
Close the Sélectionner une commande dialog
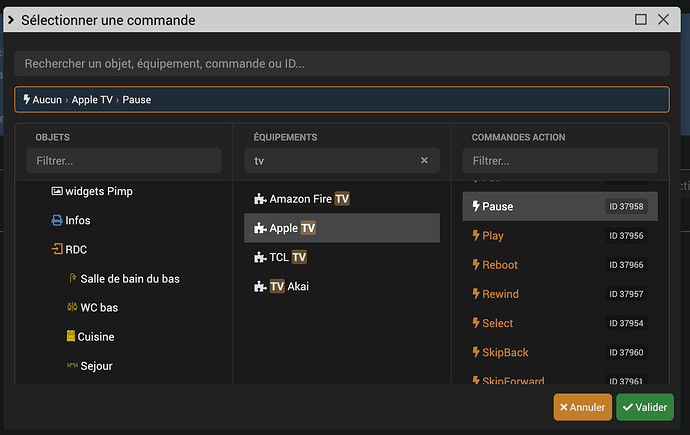[x=664, y=19]
